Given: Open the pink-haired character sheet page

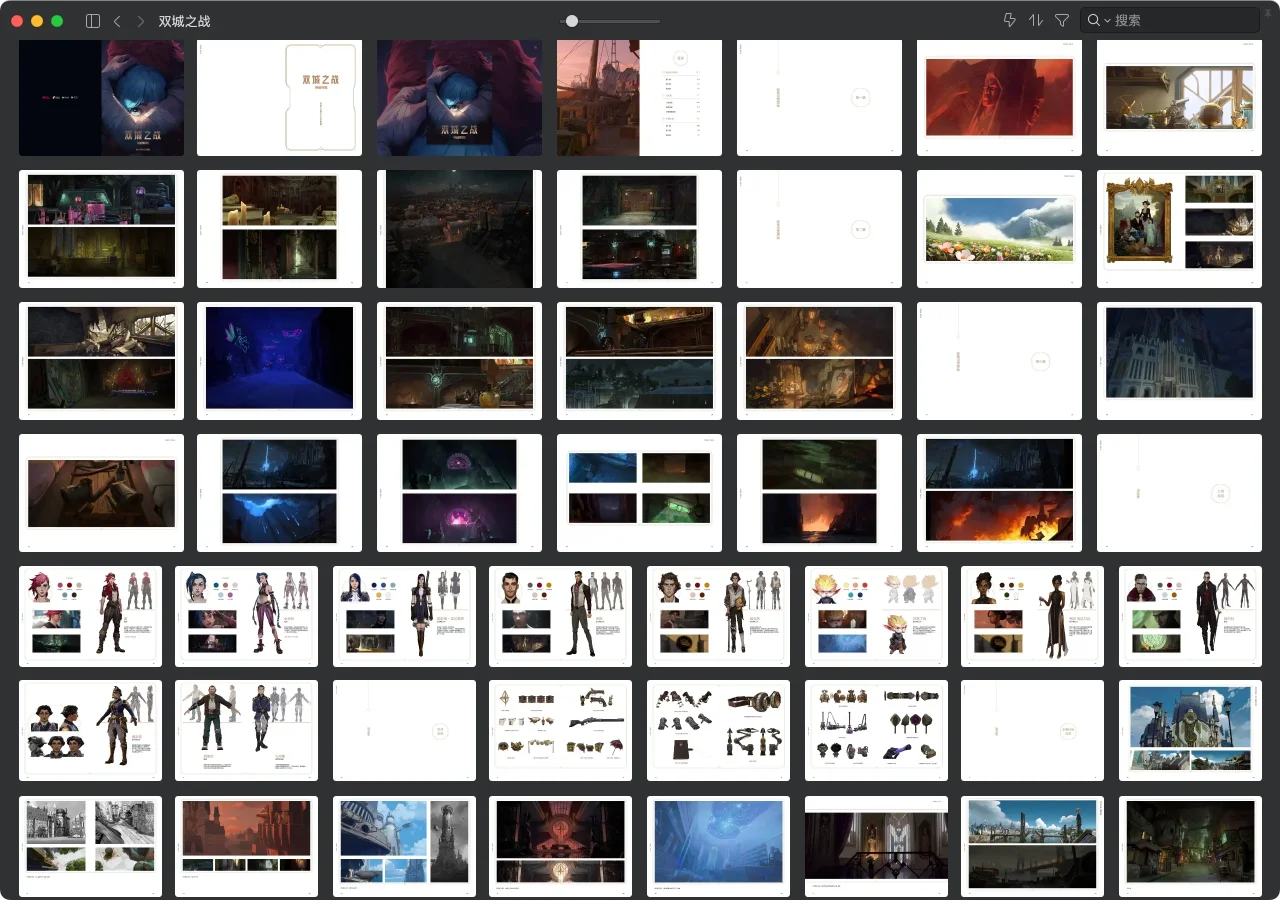Looking at the screenshot, I should (x=90, y=617).
